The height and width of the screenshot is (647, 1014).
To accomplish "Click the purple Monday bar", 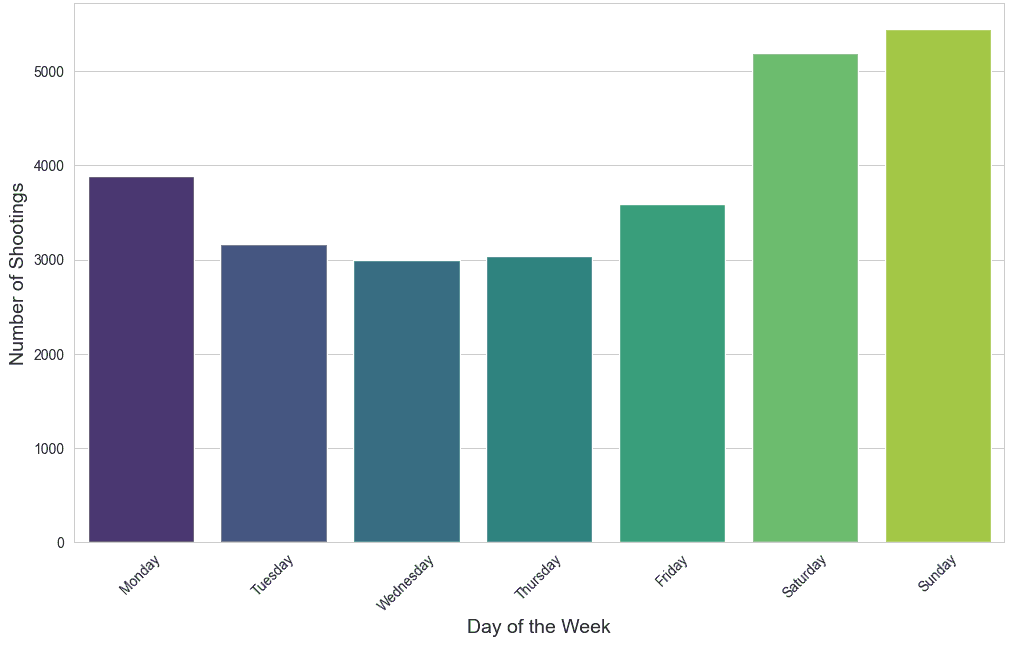I will point(141,360).
